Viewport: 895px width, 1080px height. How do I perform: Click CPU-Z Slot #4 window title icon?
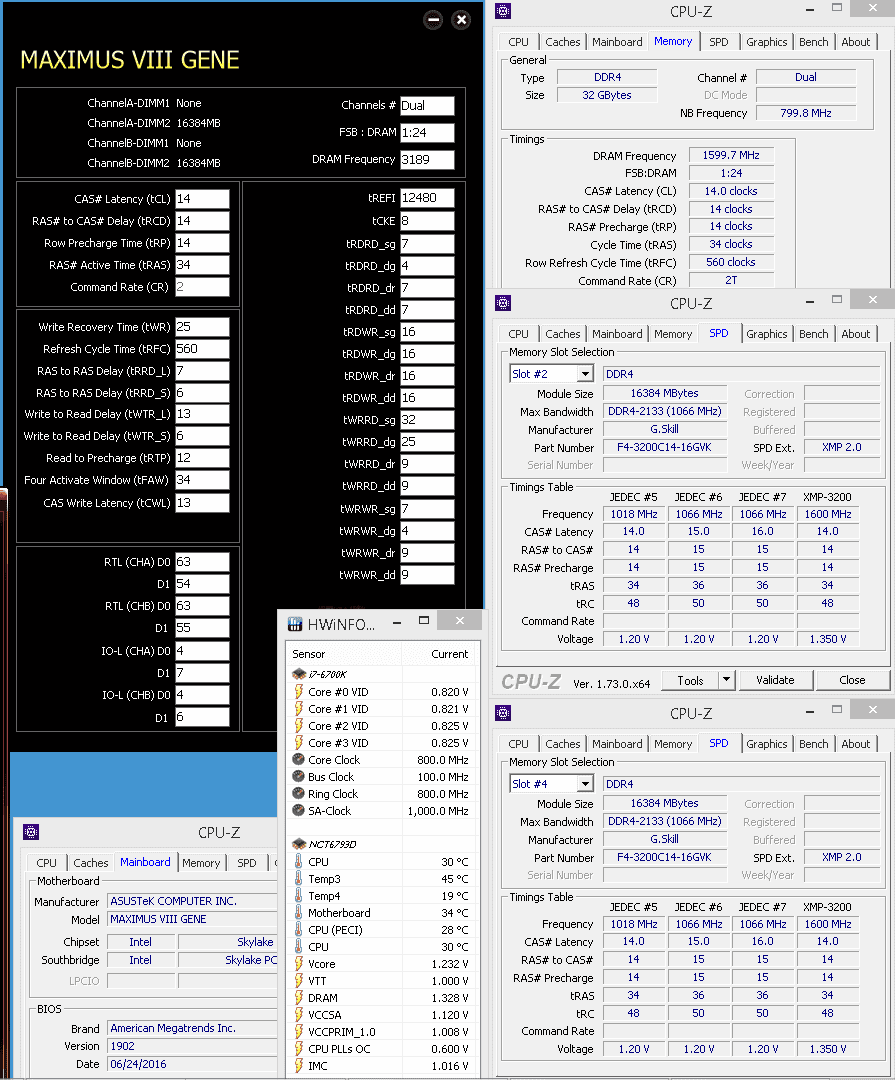504,713
